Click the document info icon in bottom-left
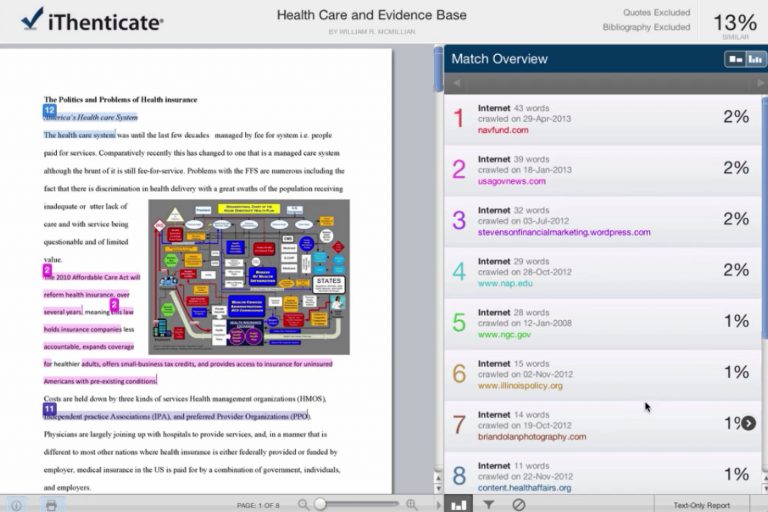This screenshot has height=512, width=768. (15, 505)
